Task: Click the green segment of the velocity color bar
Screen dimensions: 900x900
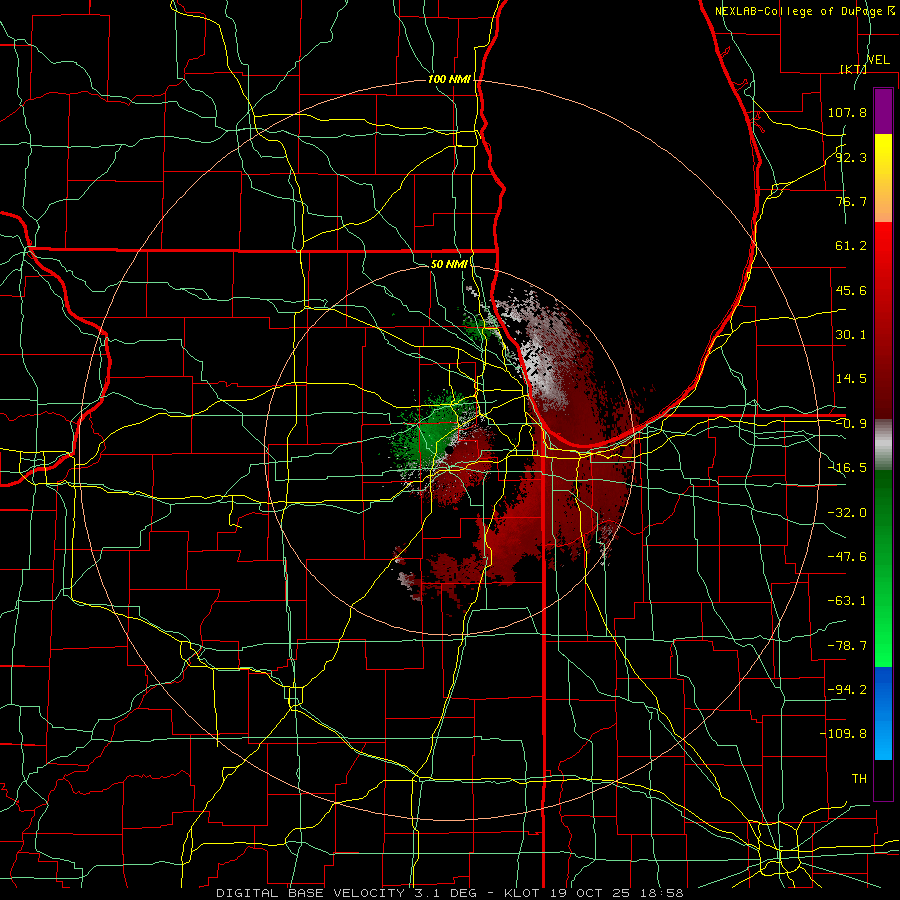Action: pos(883,568)
